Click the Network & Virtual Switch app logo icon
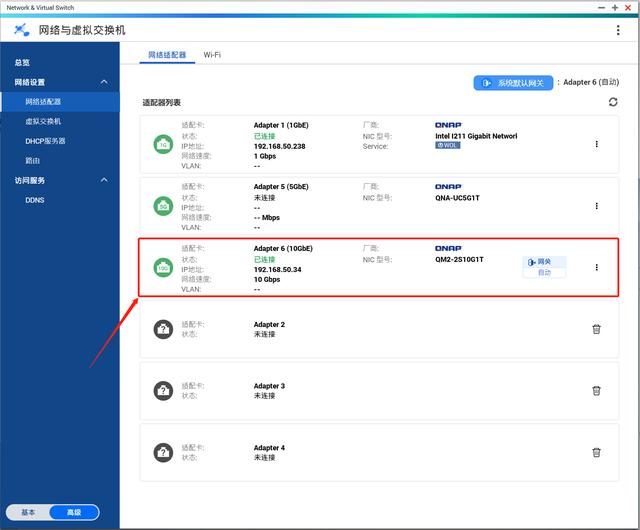 [21, 30]
